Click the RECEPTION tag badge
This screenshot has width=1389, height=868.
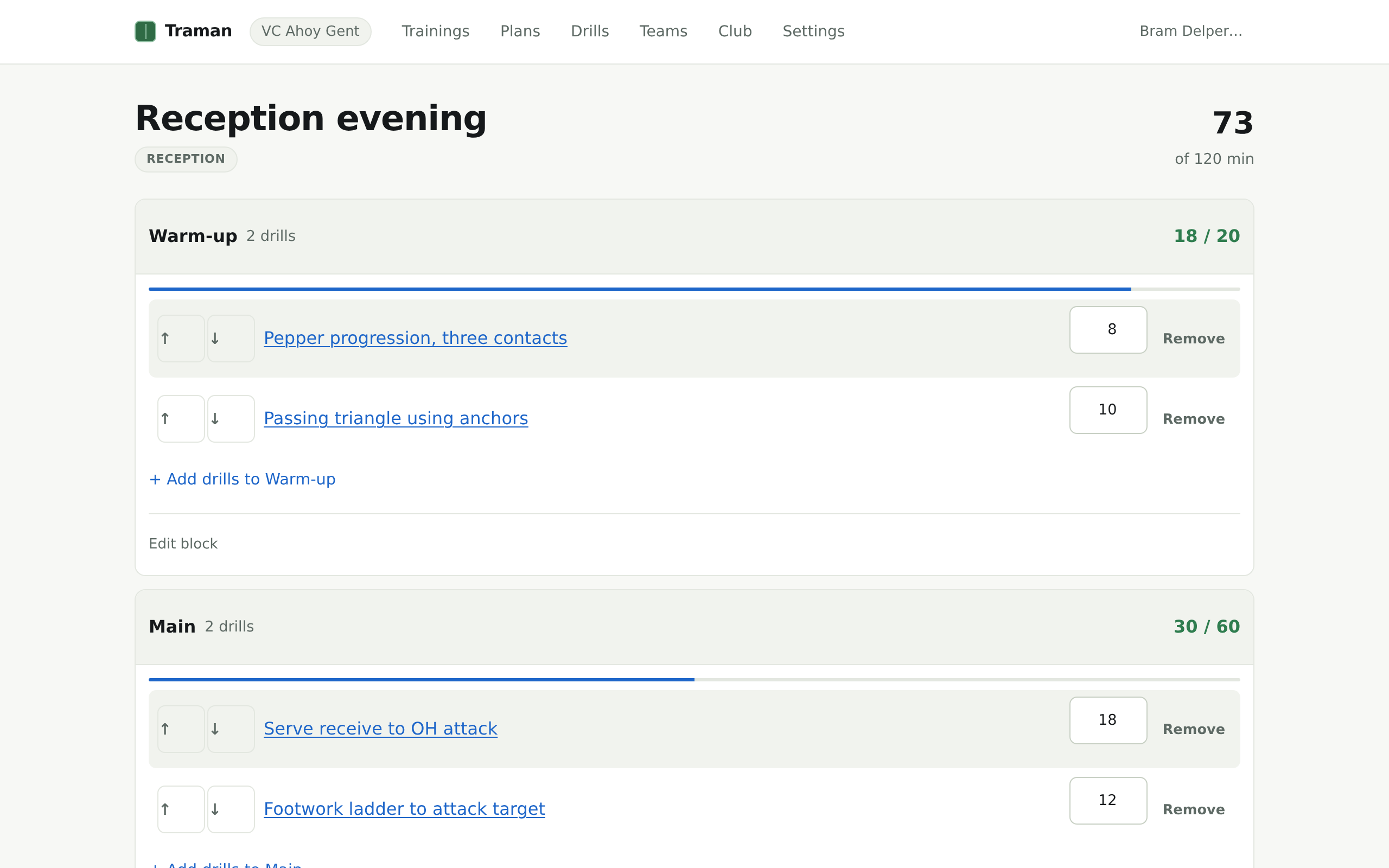click(x=186, y=159)
